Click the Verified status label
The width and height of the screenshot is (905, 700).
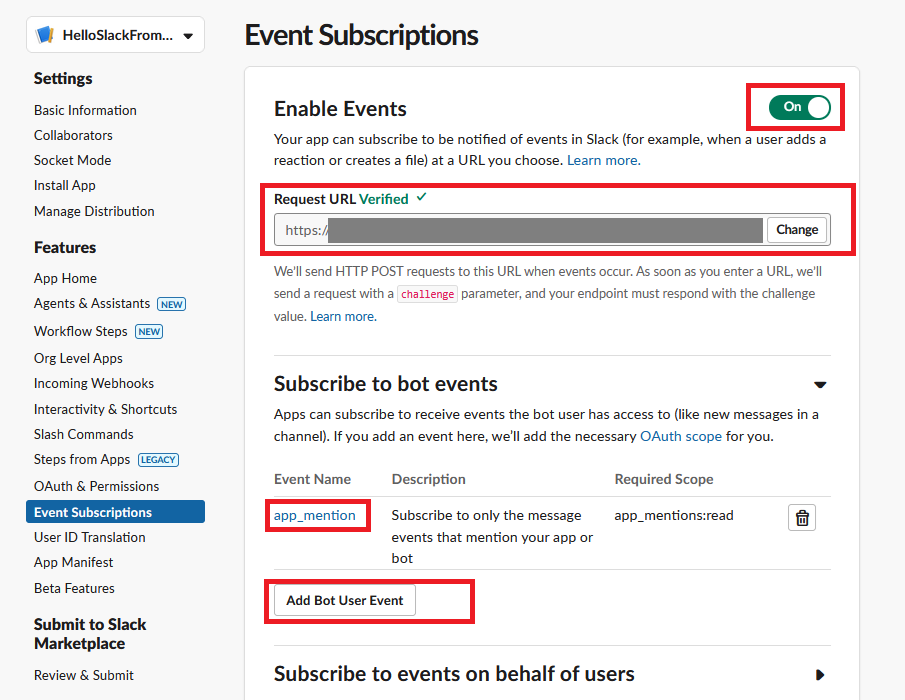(384, 199)
